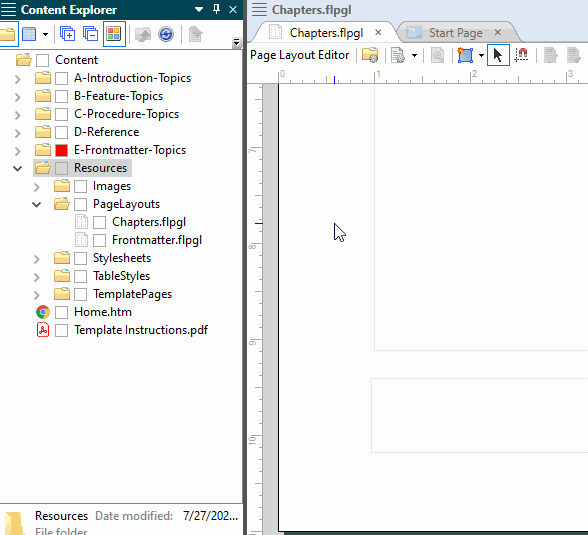Expand the A-Introduction-Topics folder
The image size is (588, 535).
17,79
